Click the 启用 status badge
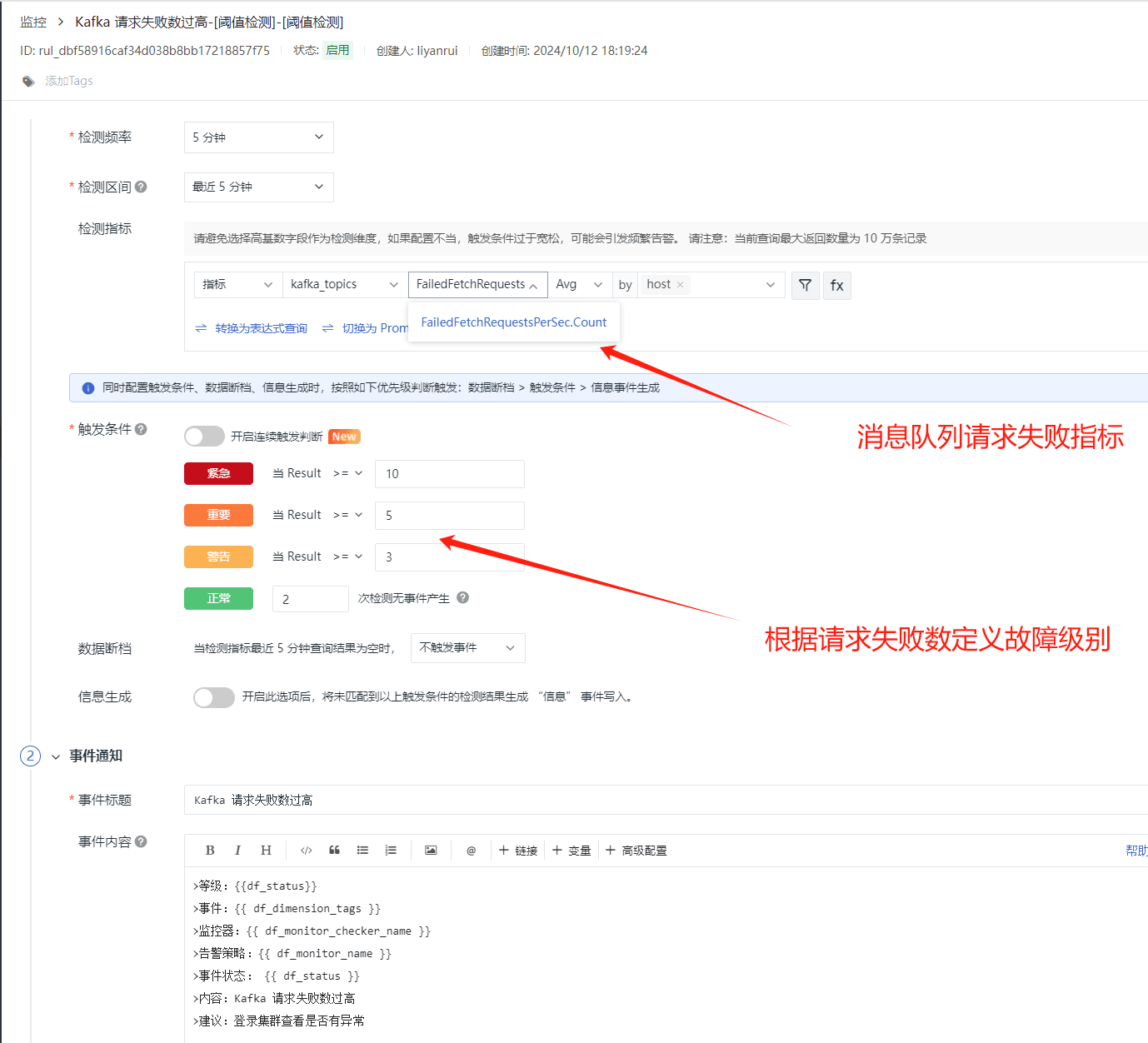The height and width of the screenshot is (1043, 1148). click(x=337, y=50)
